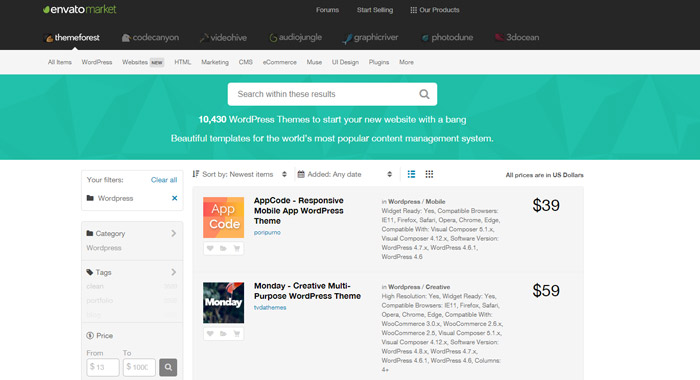This screenshot has height=380, width=700.
Task: Select the clean tag filter
Action: [95, 286]
